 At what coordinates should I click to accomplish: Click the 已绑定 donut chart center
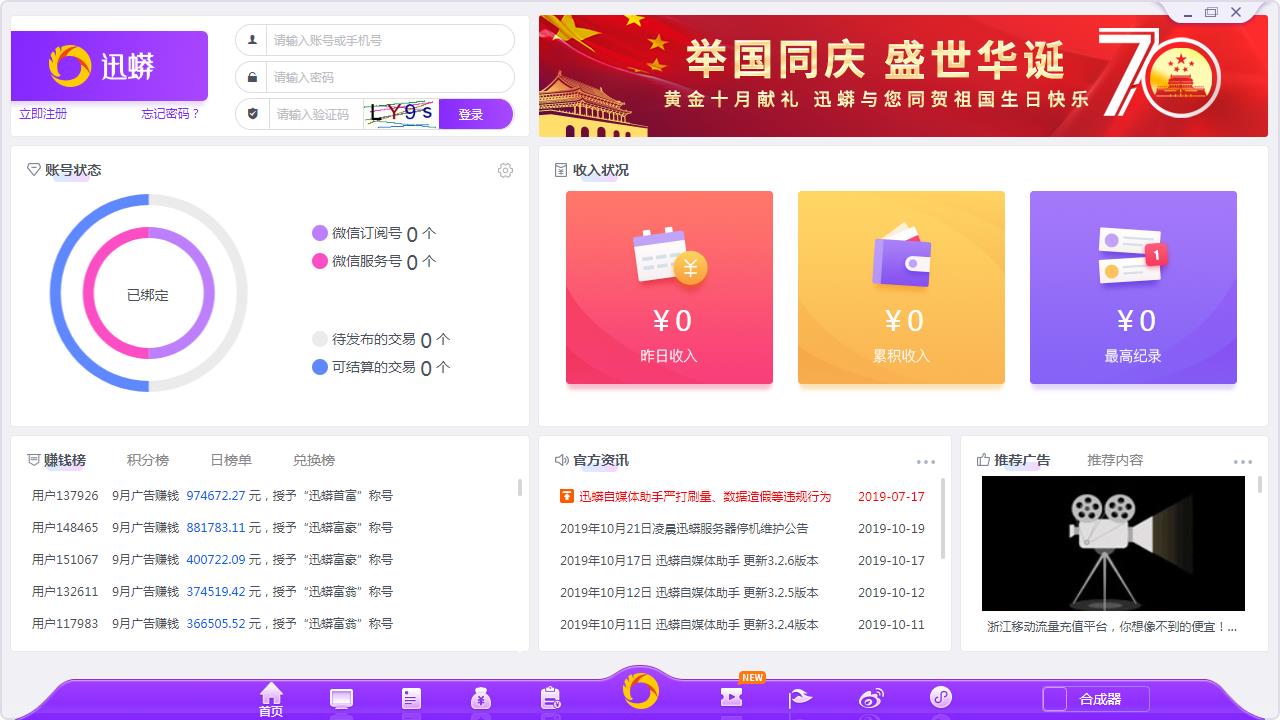pos(148,295)
